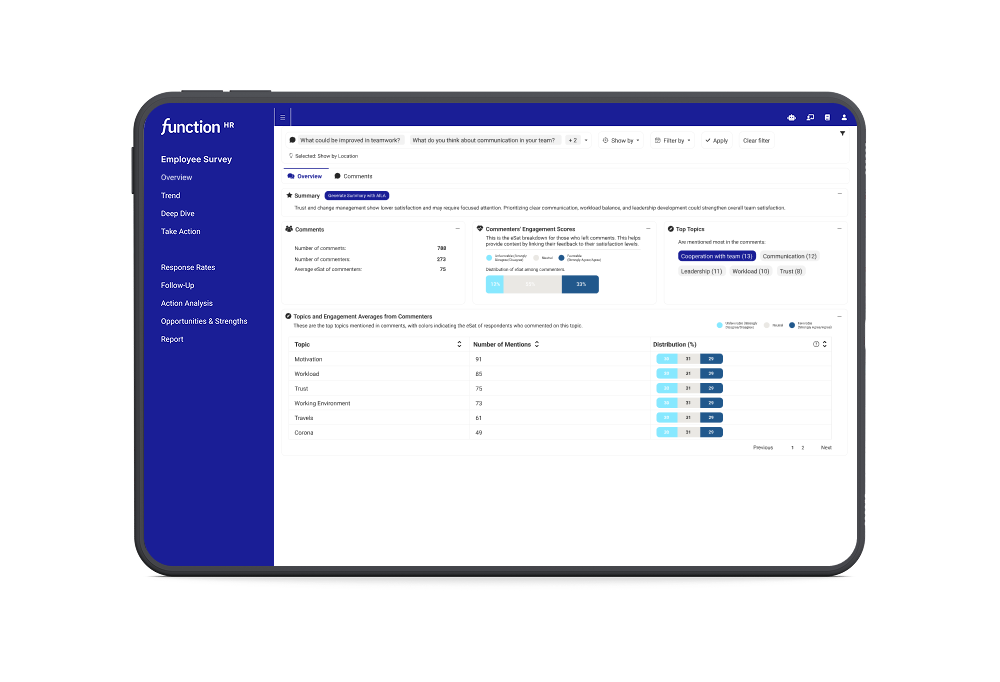Click the Apply button
The width and height of the screenshot is (1000, 682).
tap(717, 140)
